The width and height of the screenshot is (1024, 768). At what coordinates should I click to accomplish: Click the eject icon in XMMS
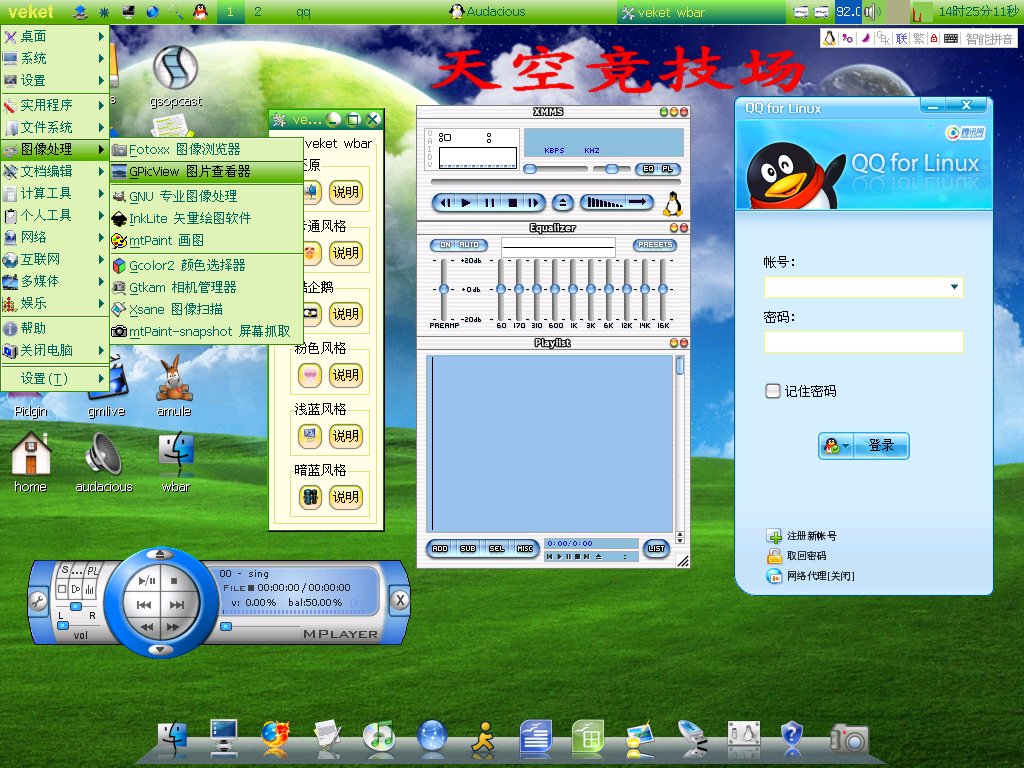562,201
